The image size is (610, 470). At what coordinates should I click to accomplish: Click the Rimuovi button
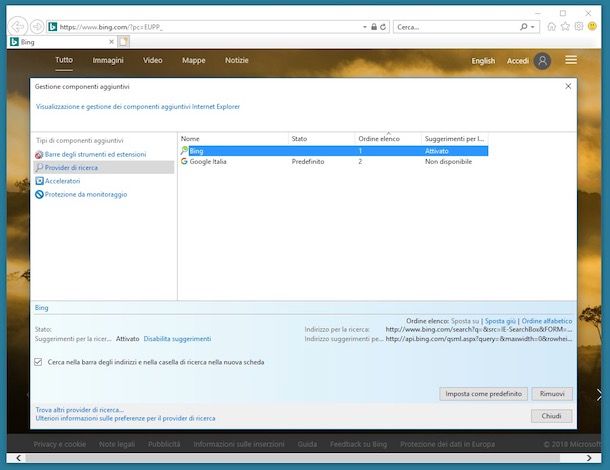552,394
